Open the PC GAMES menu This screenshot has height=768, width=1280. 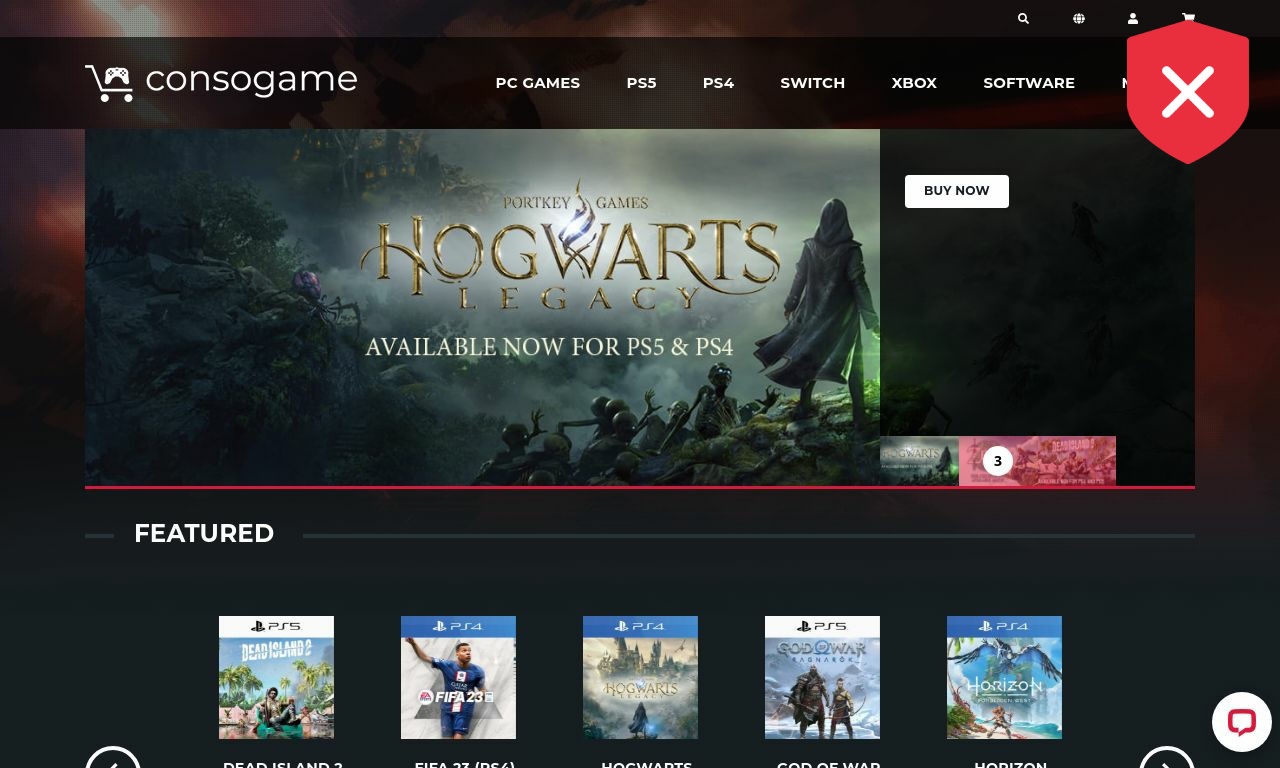(538, 83)
